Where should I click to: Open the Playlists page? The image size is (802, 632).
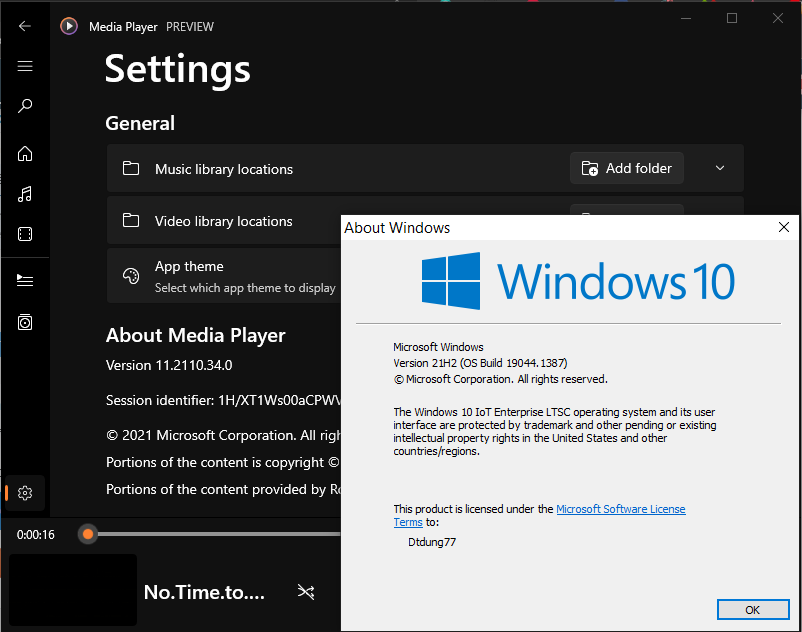pyautogui.click(x=25, y=322)
